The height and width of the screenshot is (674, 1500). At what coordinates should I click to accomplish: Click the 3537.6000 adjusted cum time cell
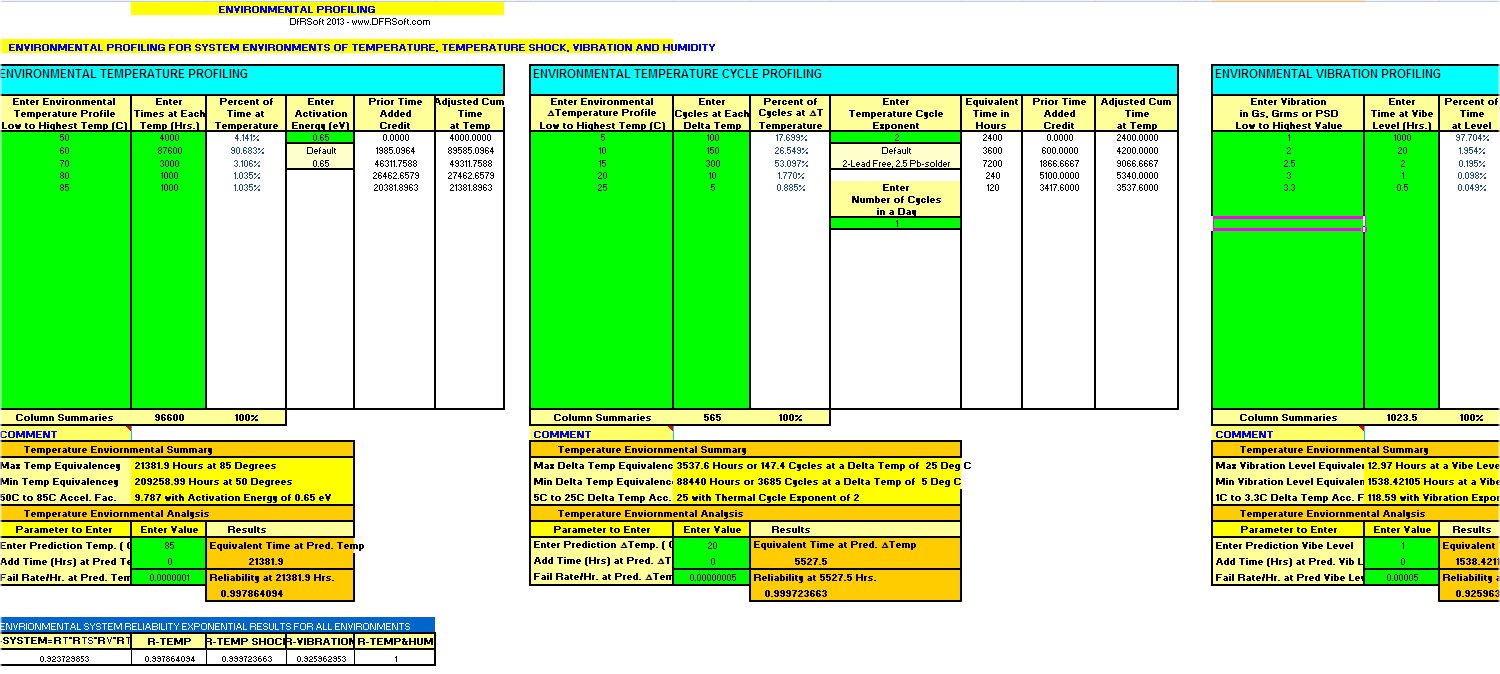1136,187
